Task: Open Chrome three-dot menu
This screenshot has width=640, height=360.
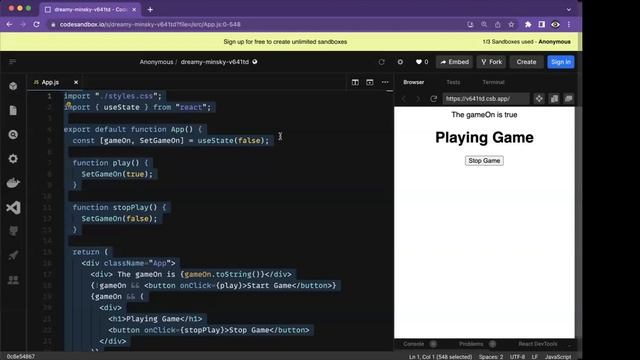Action: click(x=569, y=24)
